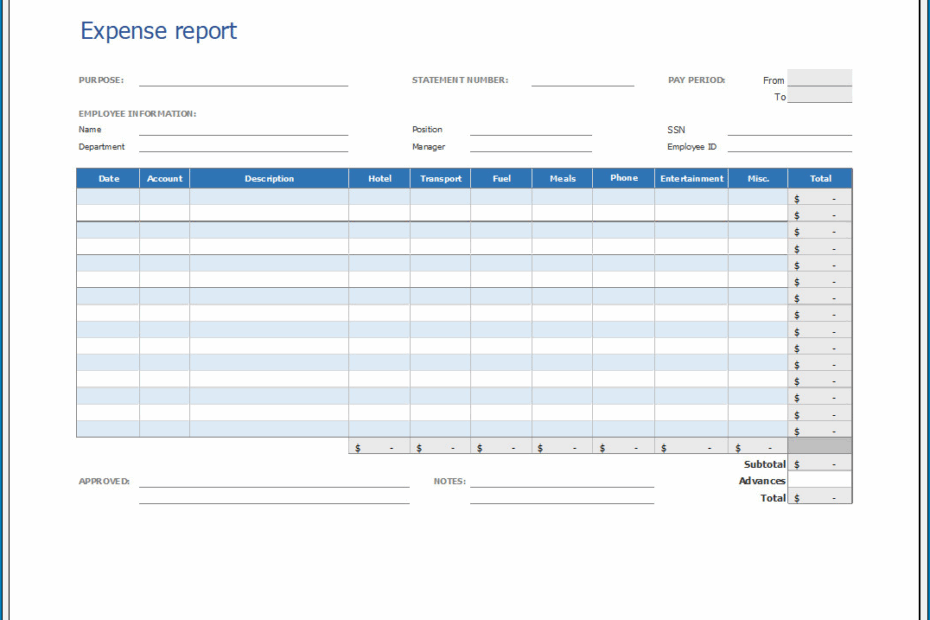This screenshot has height=620, width=930.
Task: Select the Employee ID field
Action: click(x=790, y=147)
